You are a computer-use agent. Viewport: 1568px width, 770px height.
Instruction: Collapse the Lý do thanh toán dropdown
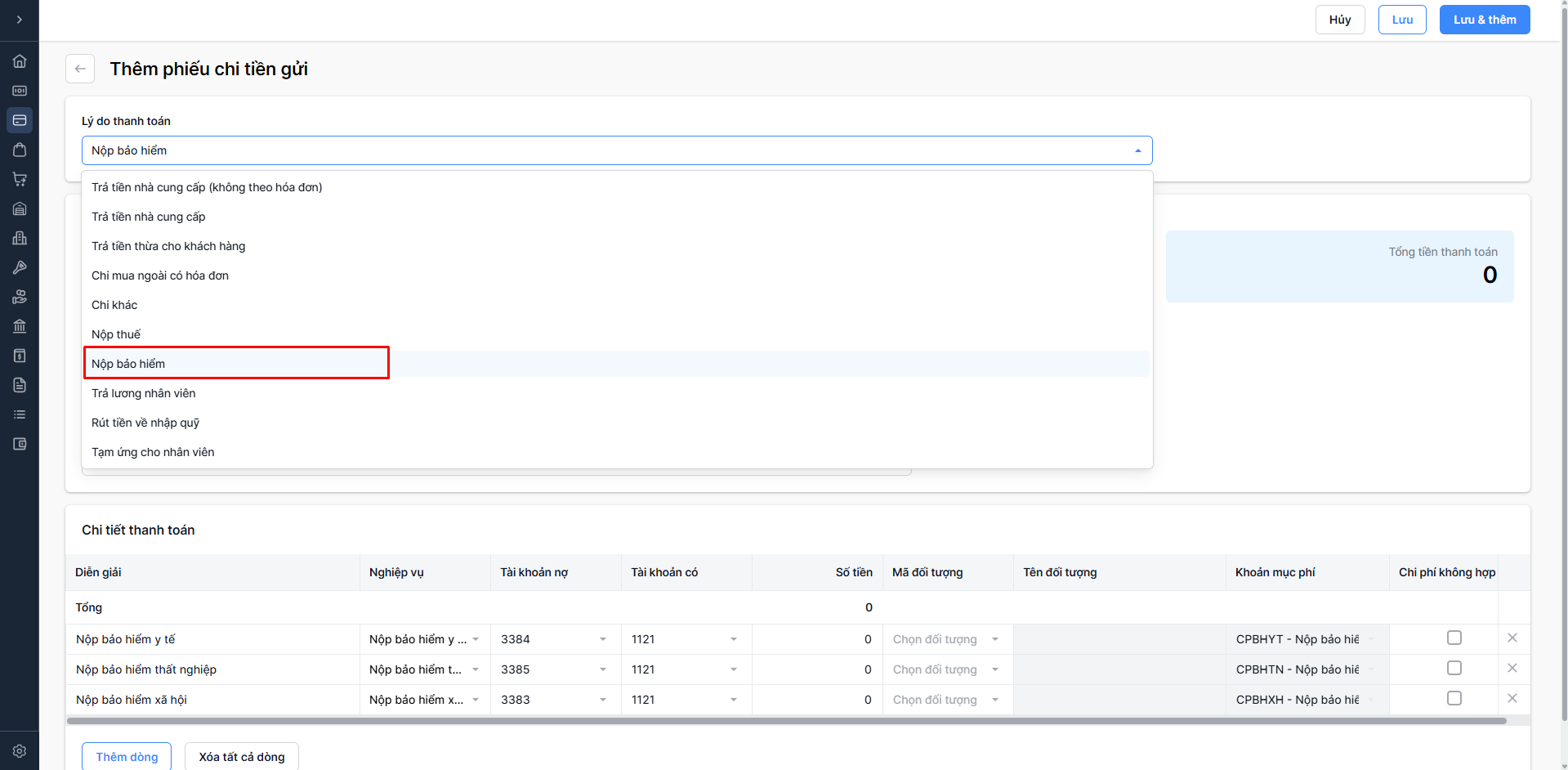coord(1137,150)
